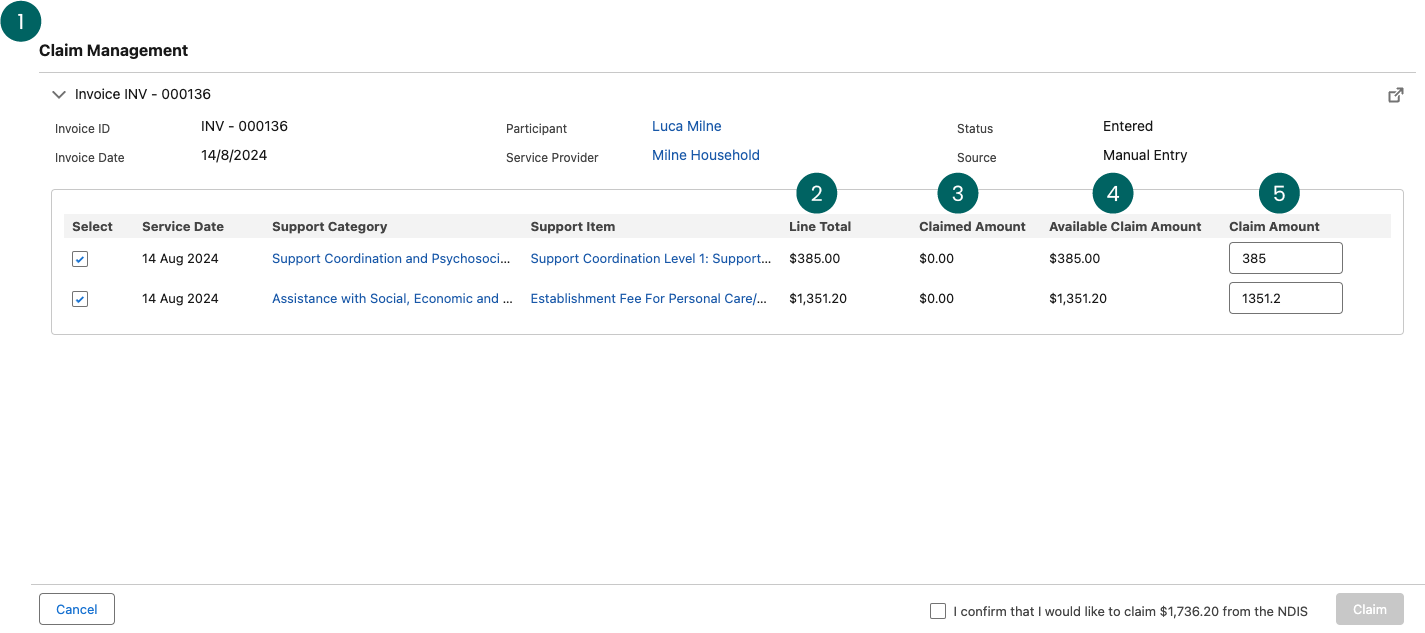The width and height of the screenshot is (1425, 633).
Task: Deselect the Establishment Fee line item checkbox
Action: pos(80,299)
